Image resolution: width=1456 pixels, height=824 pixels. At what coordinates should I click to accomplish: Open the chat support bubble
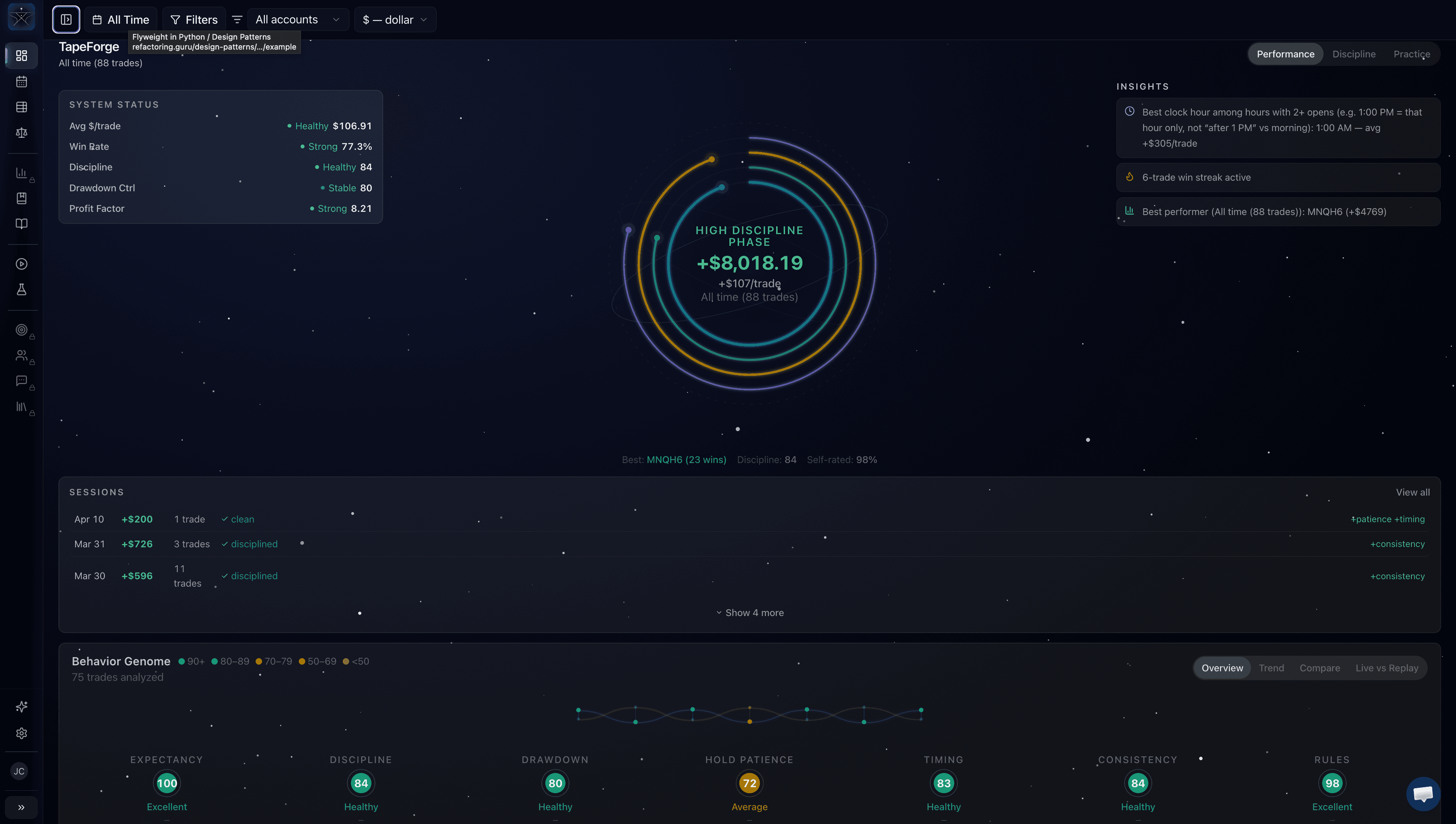tap(1423, 794)
